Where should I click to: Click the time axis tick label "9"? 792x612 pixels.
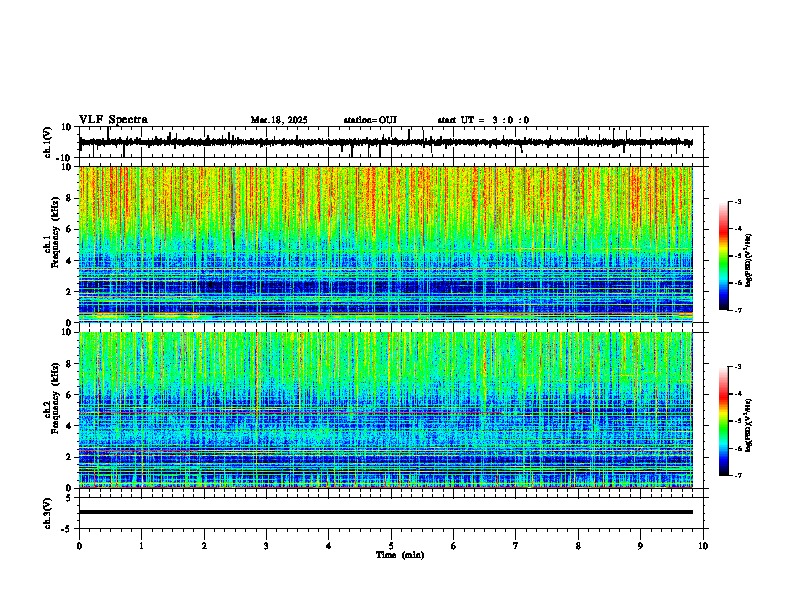click(640, 546)
